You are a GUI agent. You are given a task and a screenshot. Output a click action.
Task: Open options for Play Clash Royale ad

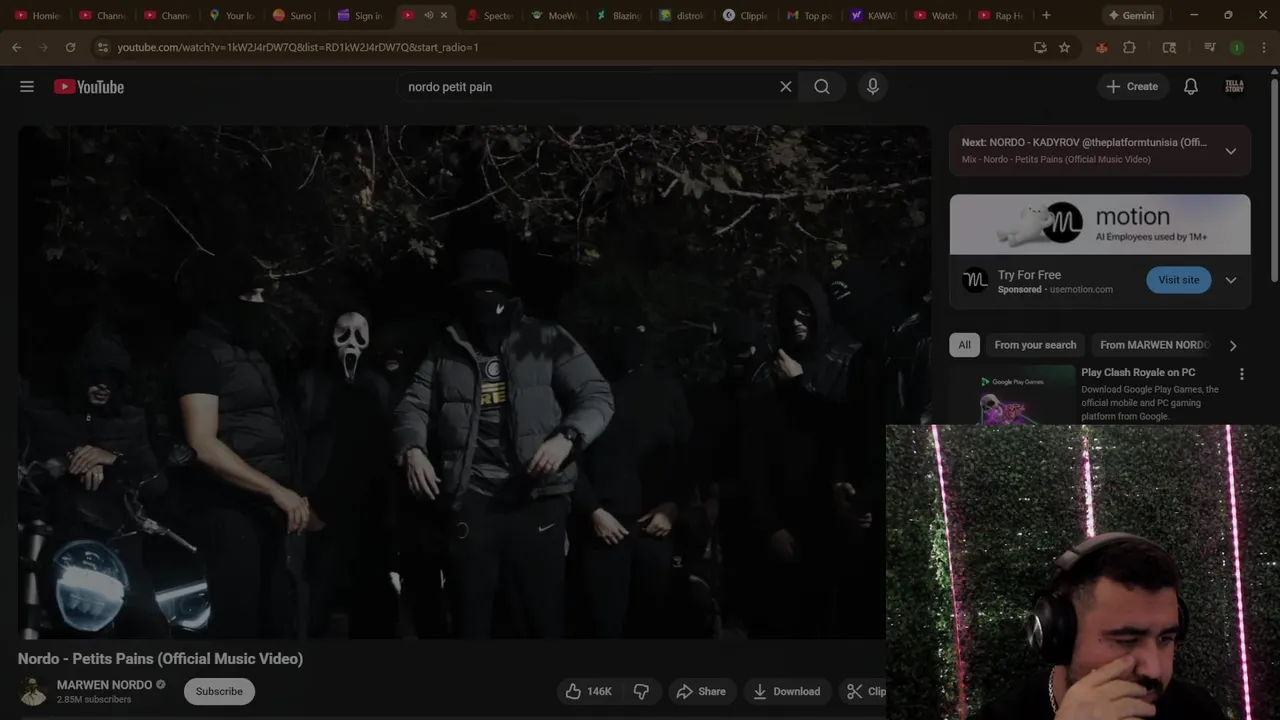tap(1242, 374)
